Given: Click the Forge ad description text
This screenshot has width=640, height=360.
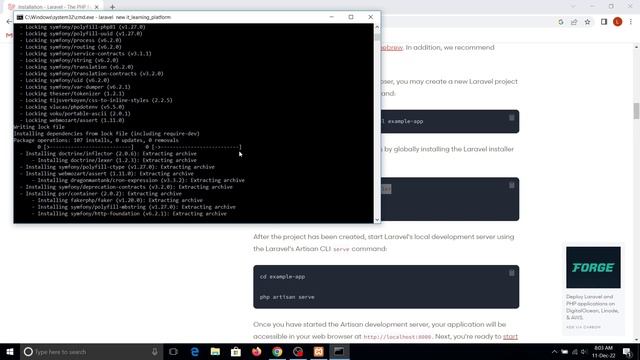Looking at the screenshot, I should [593, 307].
